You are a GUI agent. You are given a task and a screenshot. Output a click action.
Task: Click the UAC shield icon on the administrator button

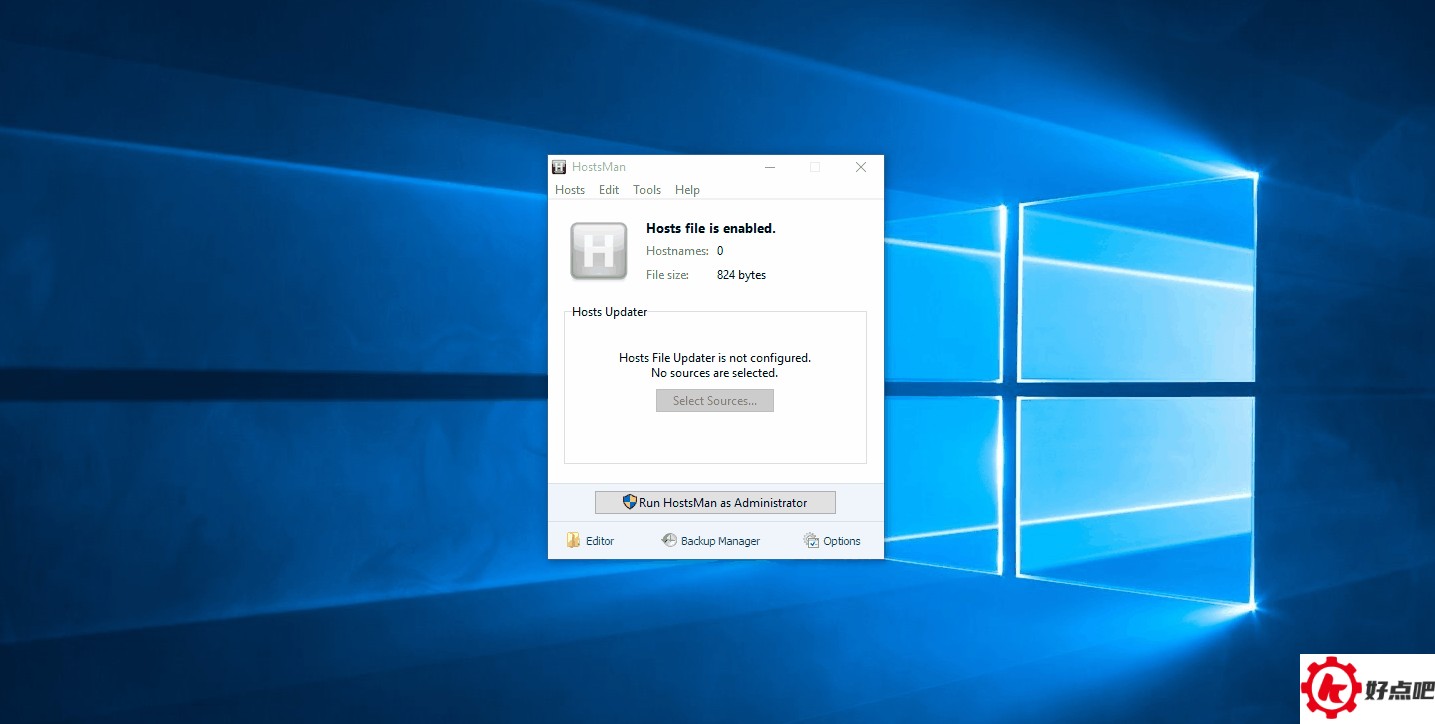pos(629,502)
